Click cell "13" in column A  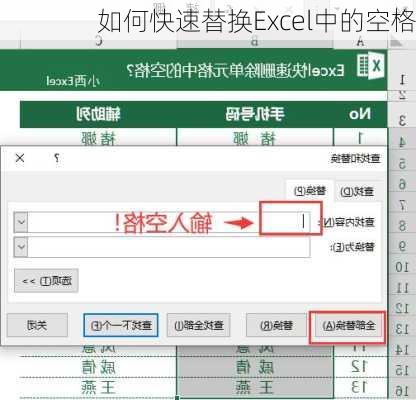coord(361,387)
